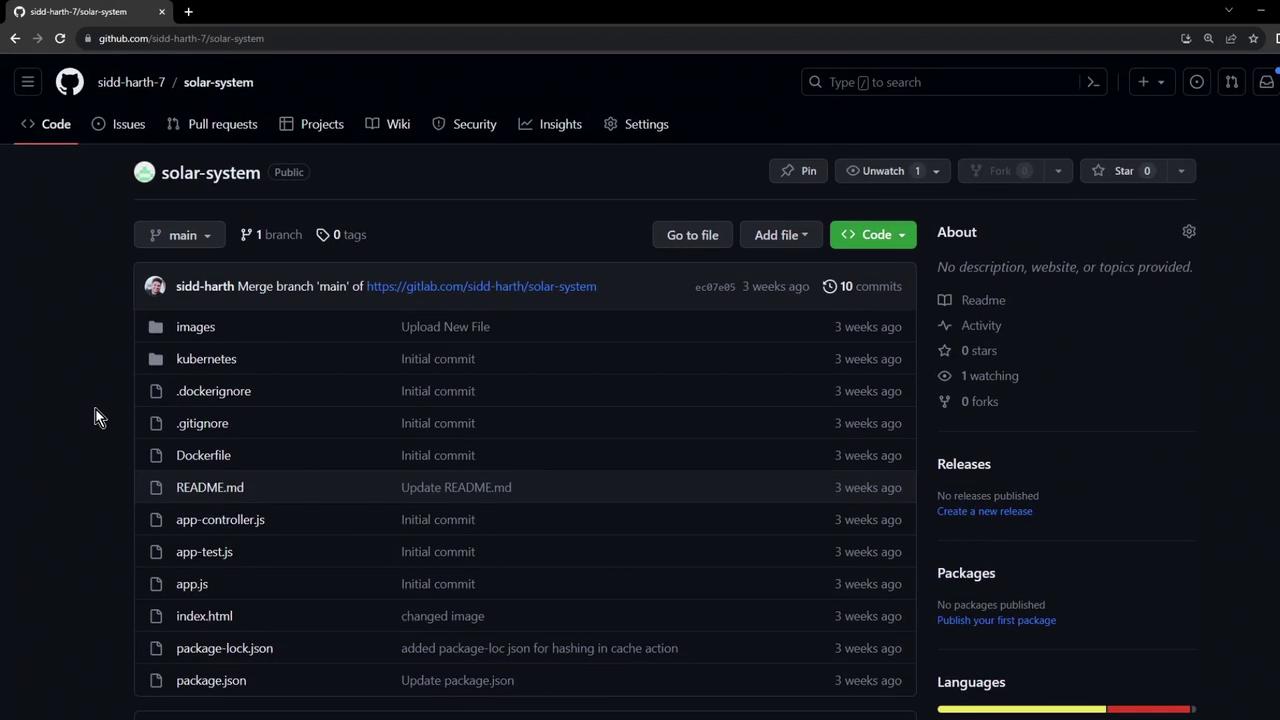
Task: Open the index.html file
Action: click(205, 616)
